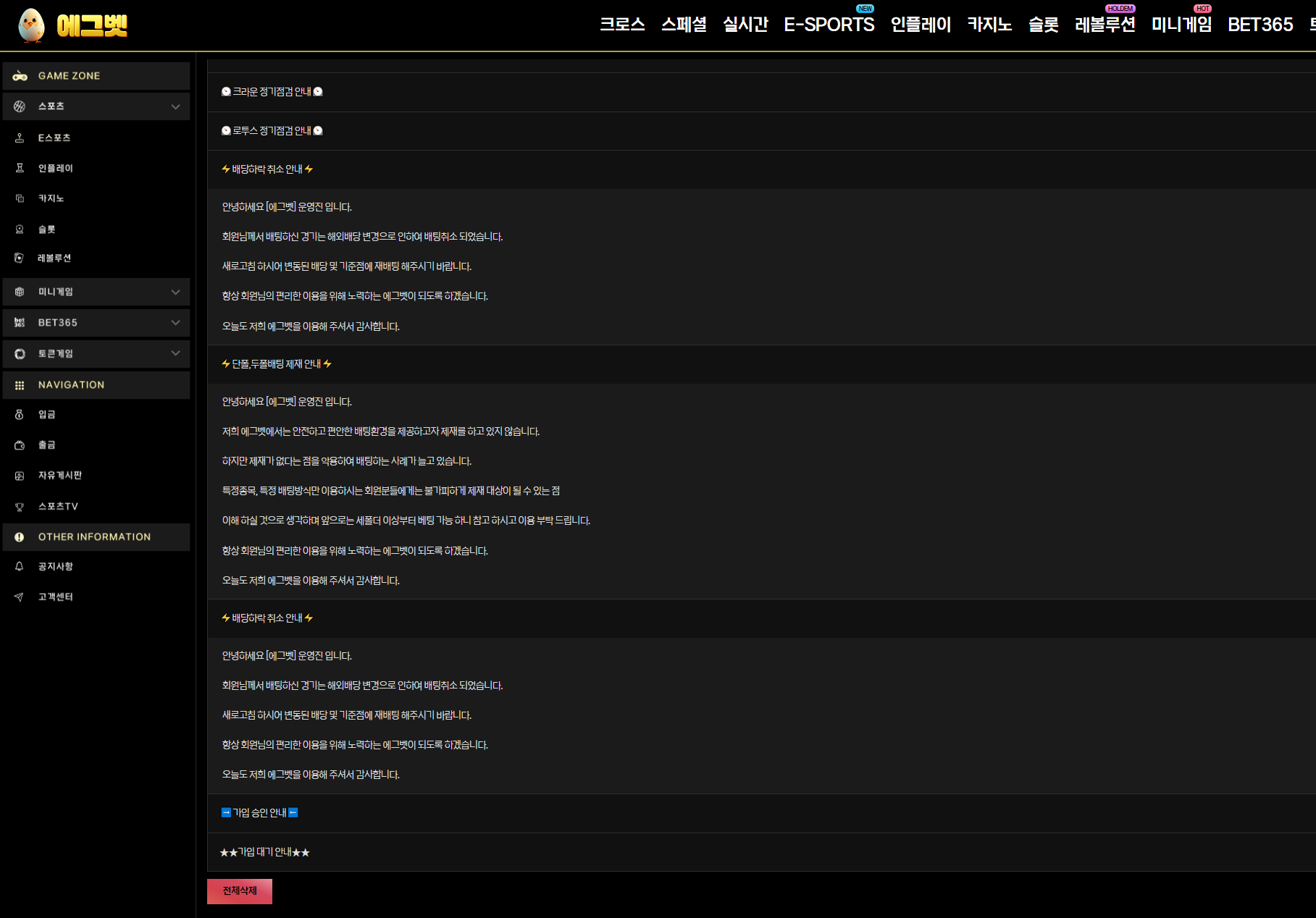Click the 공지사항 bell icon

[x=20, y=567]
